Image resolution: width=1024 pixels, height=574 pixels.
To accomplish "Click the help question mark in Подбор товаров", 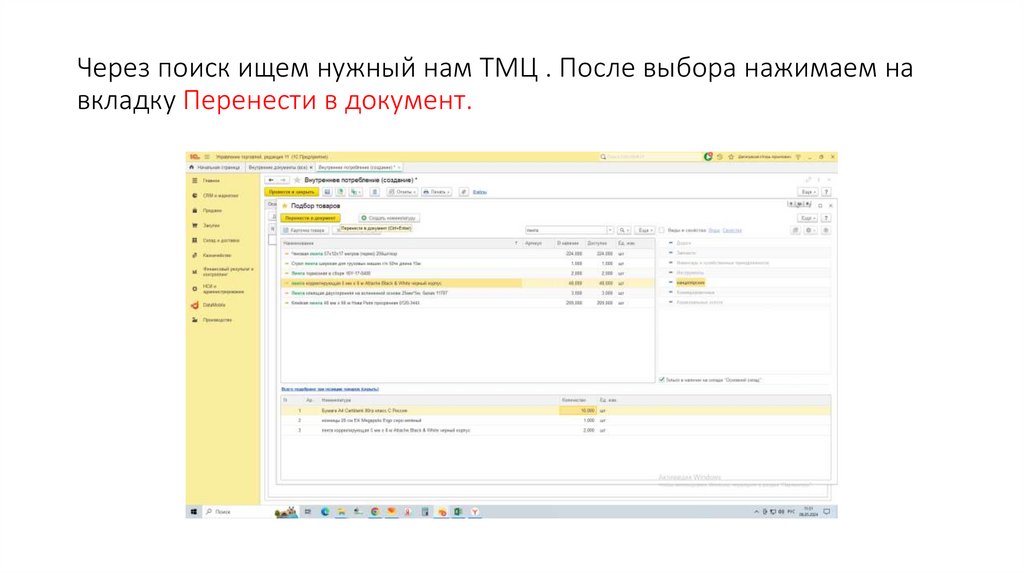I will (826, 218).
